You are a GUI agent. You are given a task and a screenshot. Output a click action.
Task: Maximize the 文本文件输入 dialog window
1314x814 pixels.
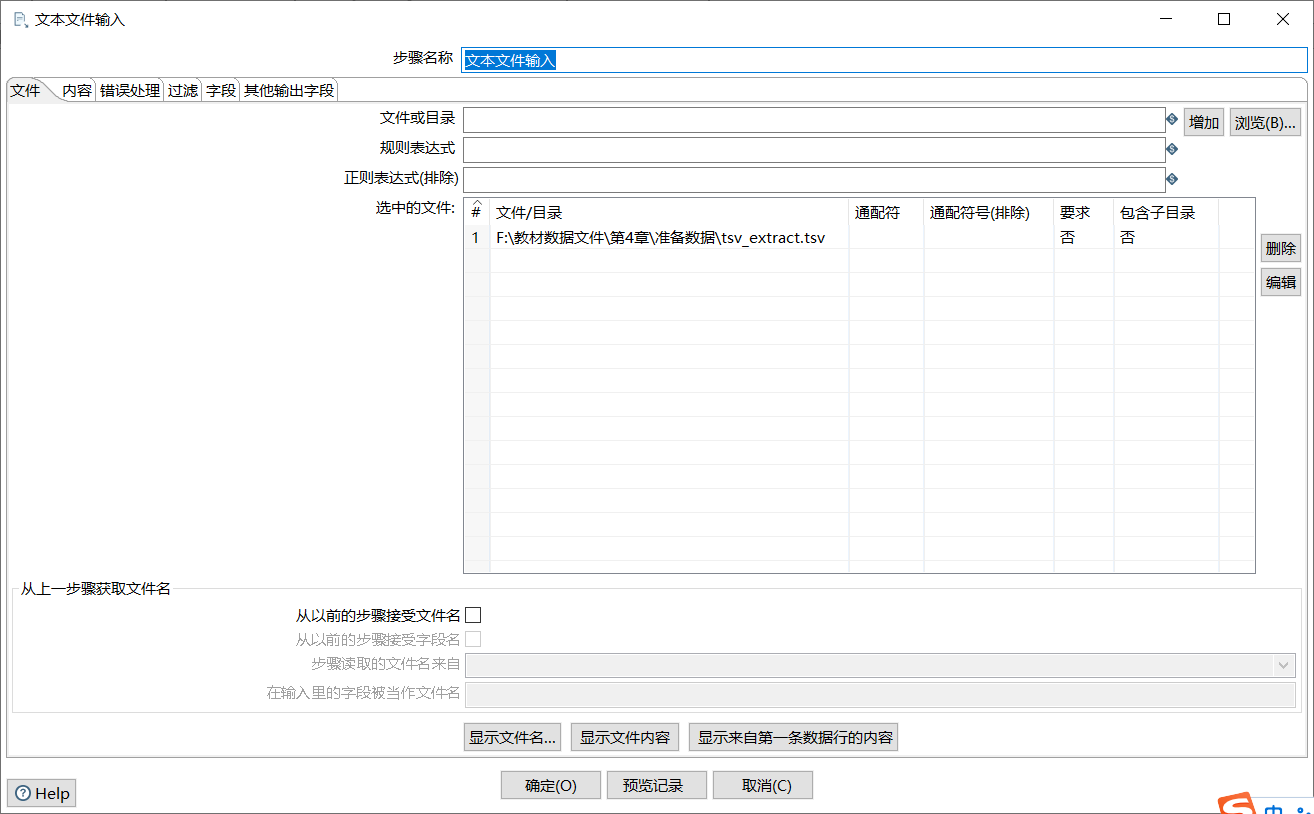pos(1224,19)
